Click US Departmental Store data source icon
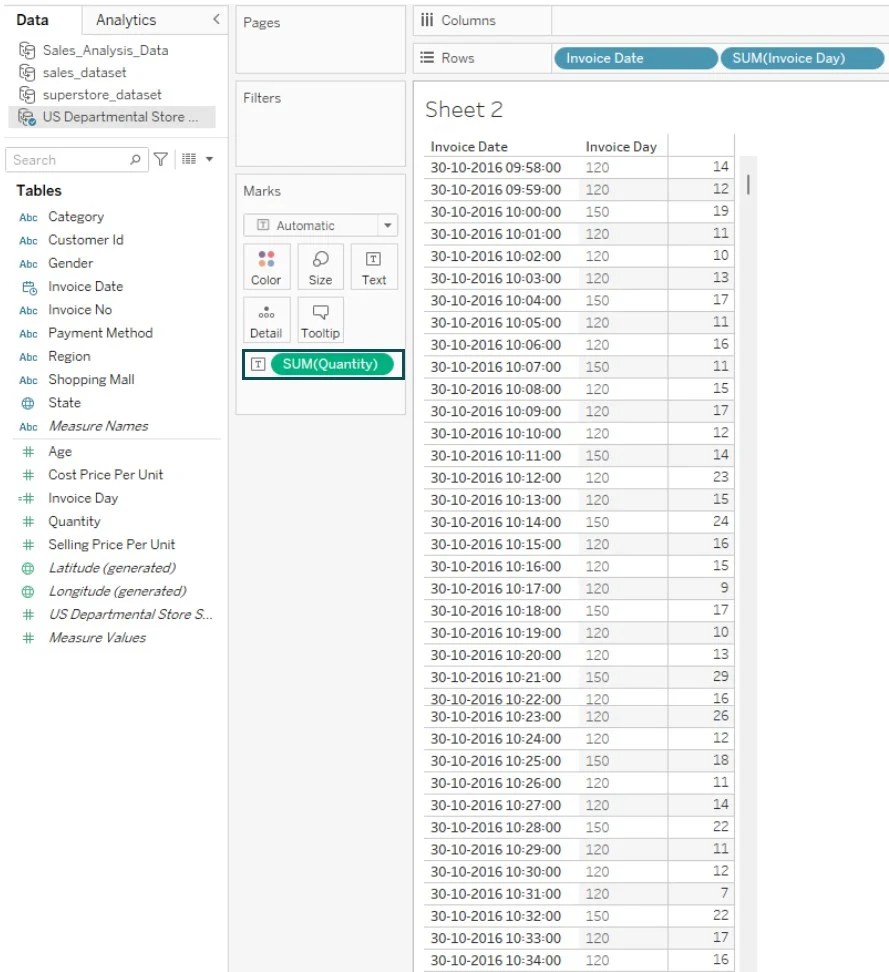 27,117
